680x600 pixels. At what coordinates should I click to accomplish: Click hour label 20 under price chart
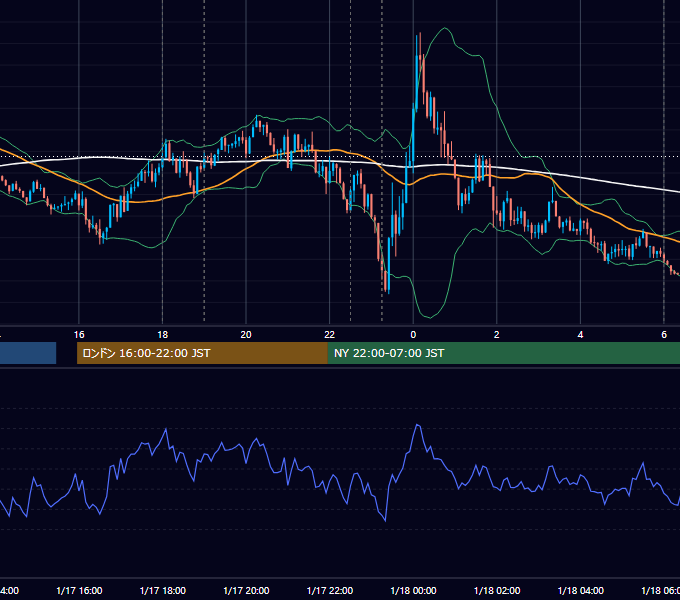[246, 335]
